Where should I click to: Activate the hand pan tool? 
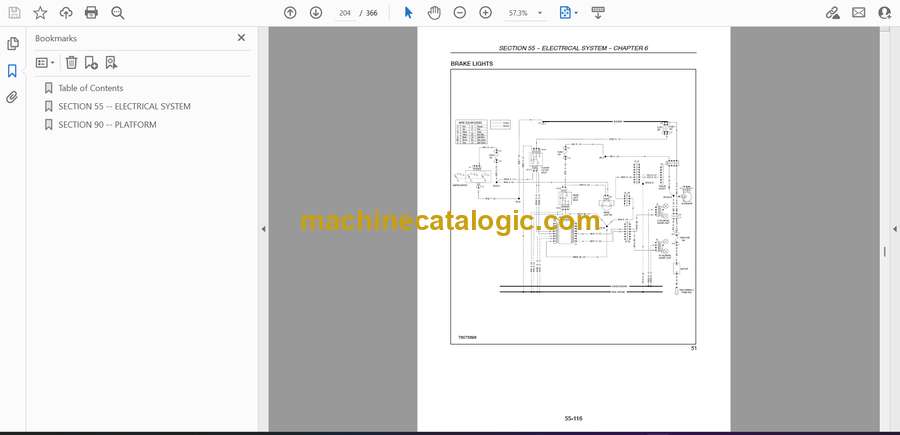434,13
